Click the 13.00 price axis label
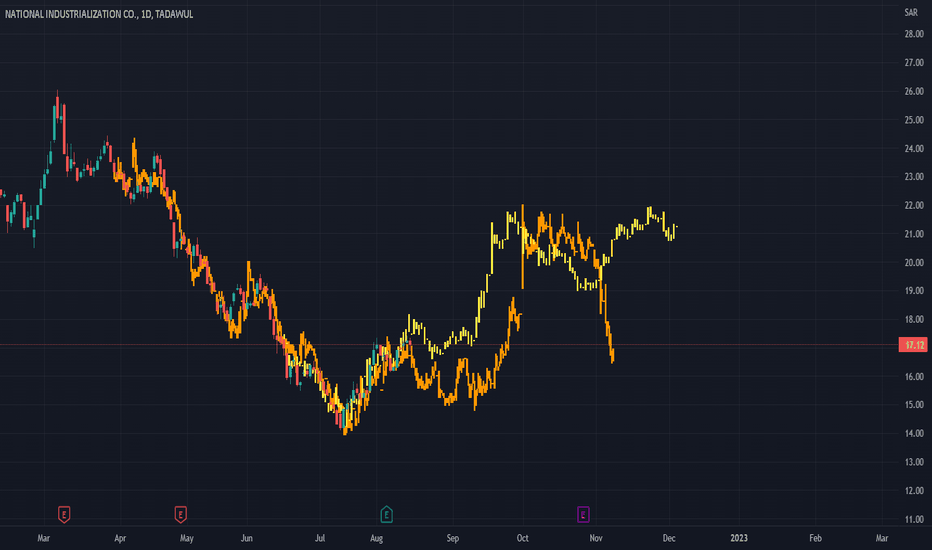This screenshot has height=550, width=932. point(914,462)
